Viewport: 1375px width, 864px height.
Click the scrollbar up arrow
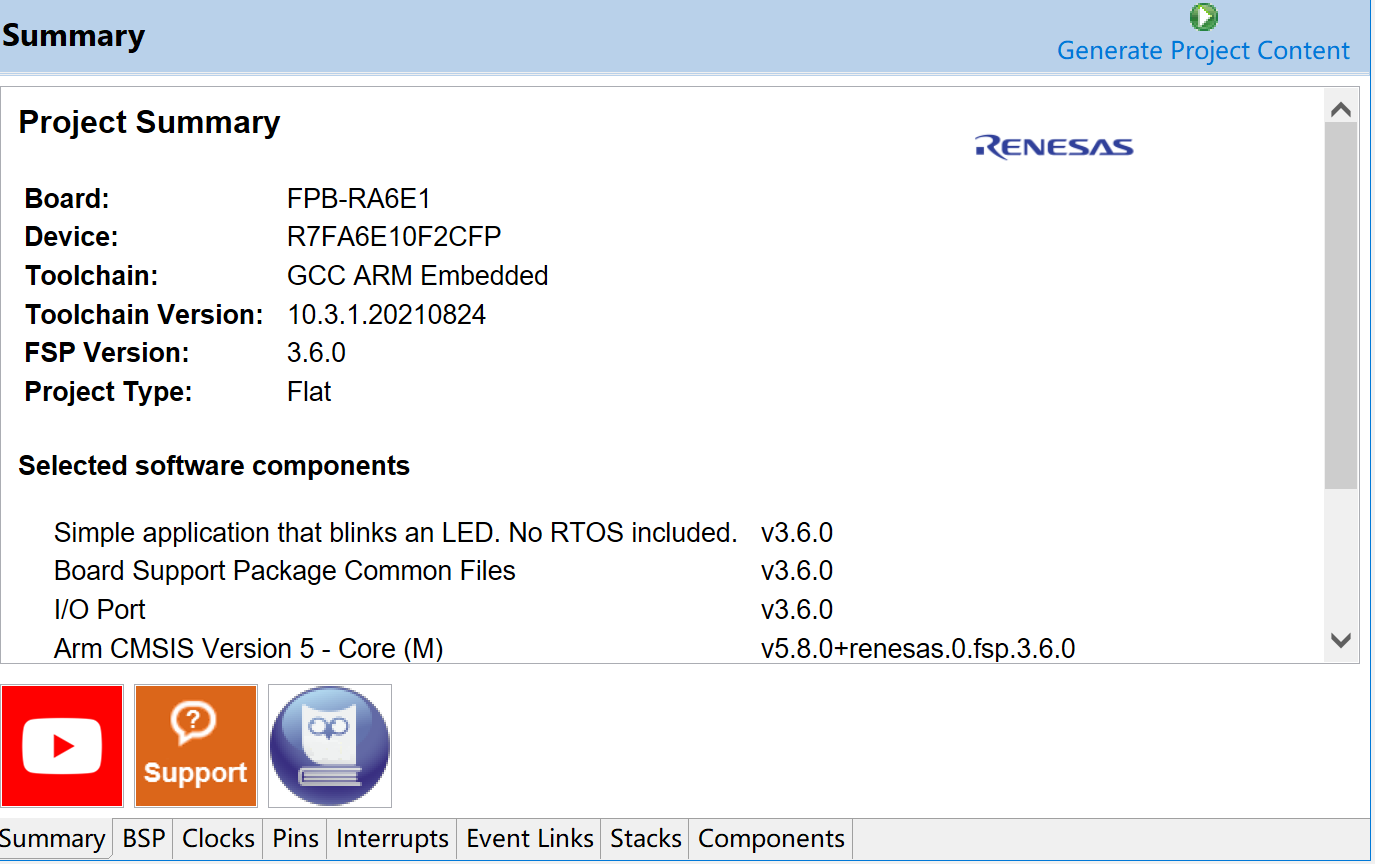point(1341,109)
